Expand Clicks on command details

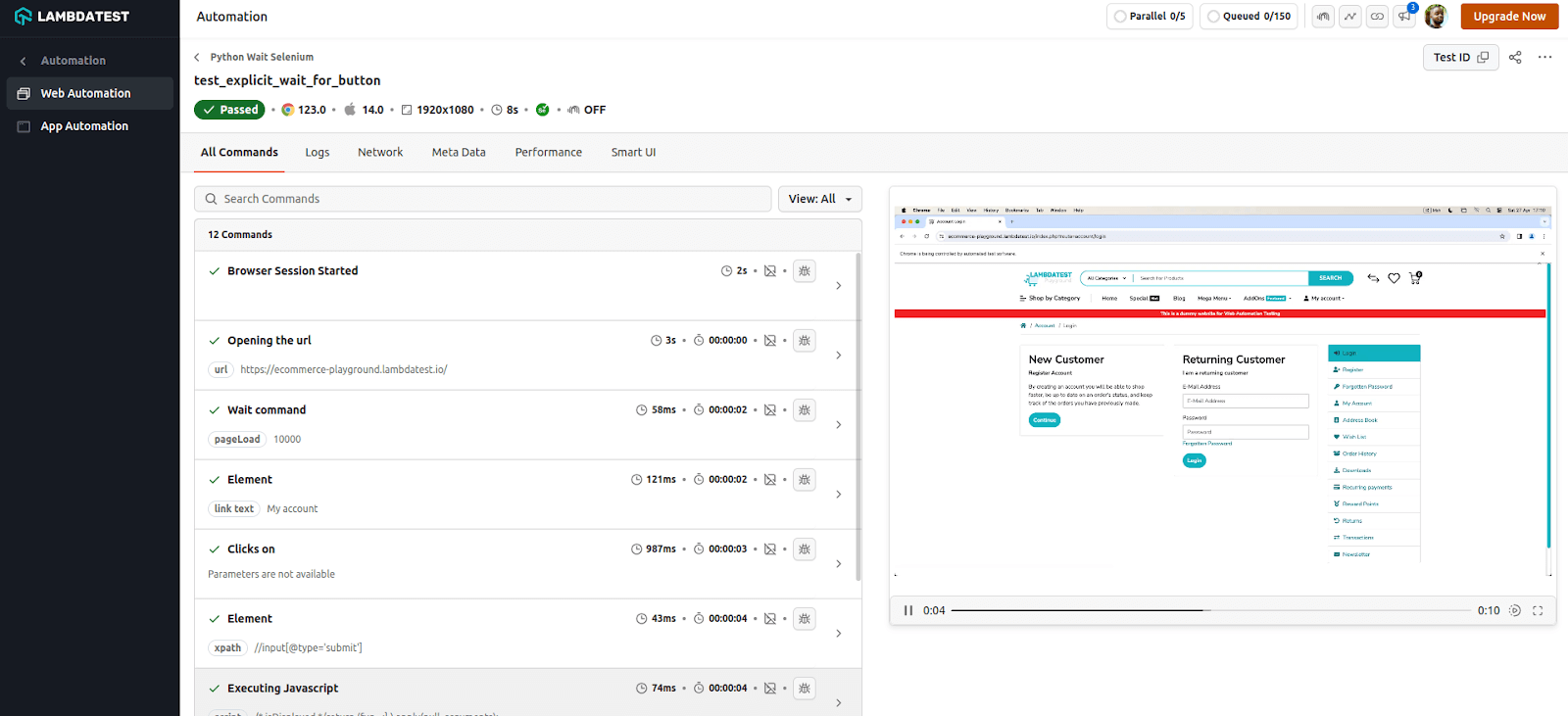click(x=838, y=564)
